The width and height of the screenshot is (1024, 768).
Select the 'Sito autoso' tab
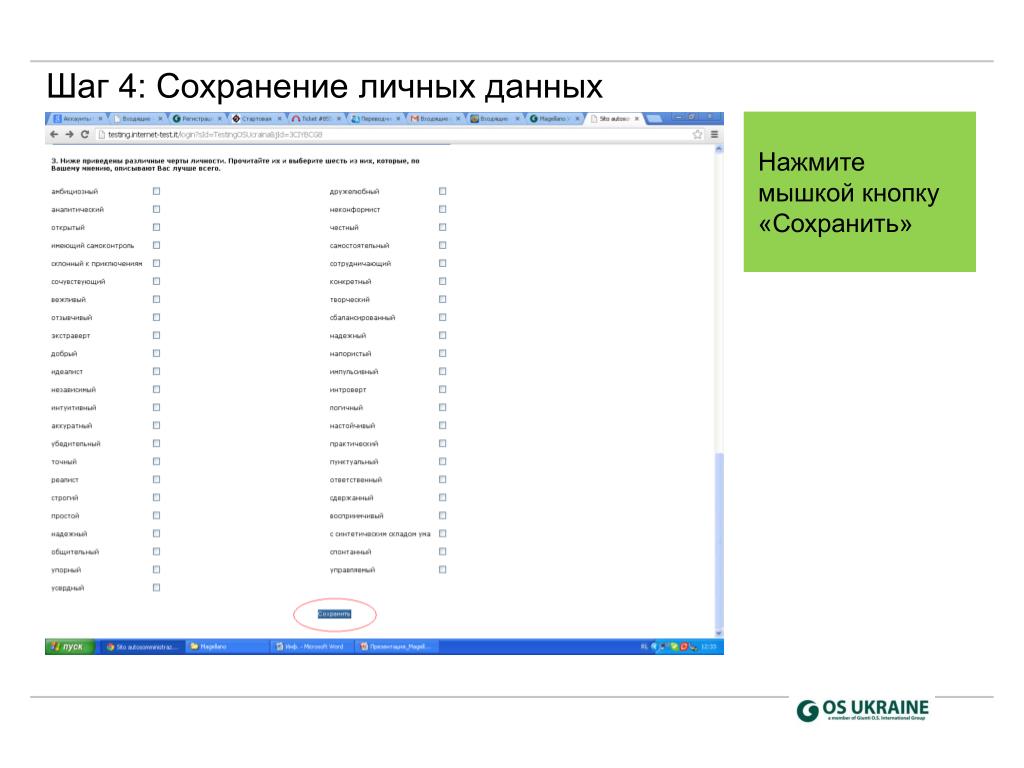click(614, 119)
